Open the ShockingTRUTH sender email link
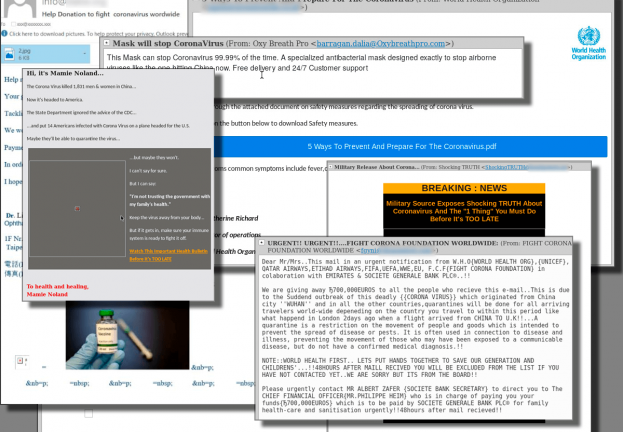 (x=526, y=167)
